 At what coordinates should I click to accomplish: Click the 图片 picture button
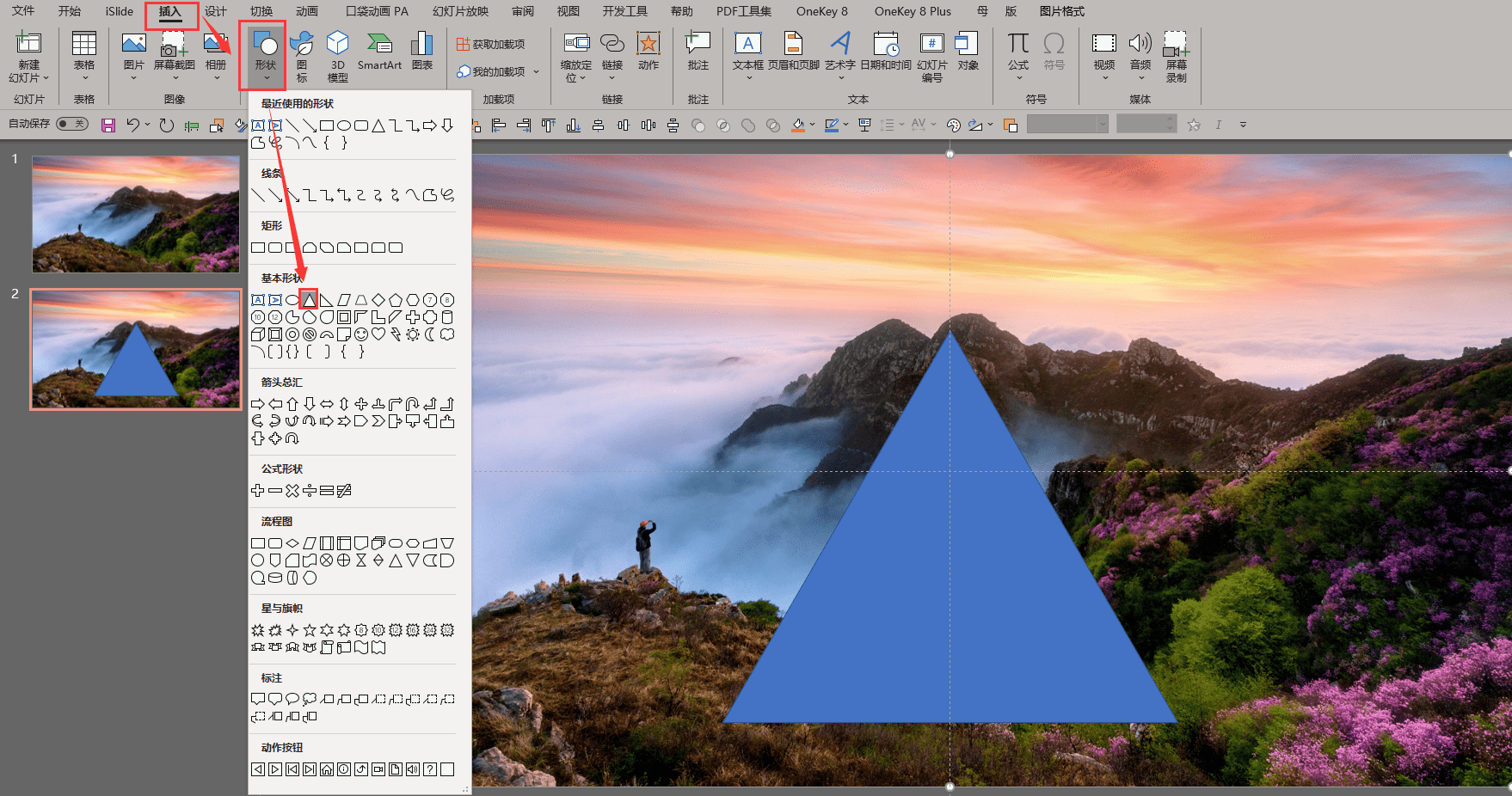click(133, 57)
